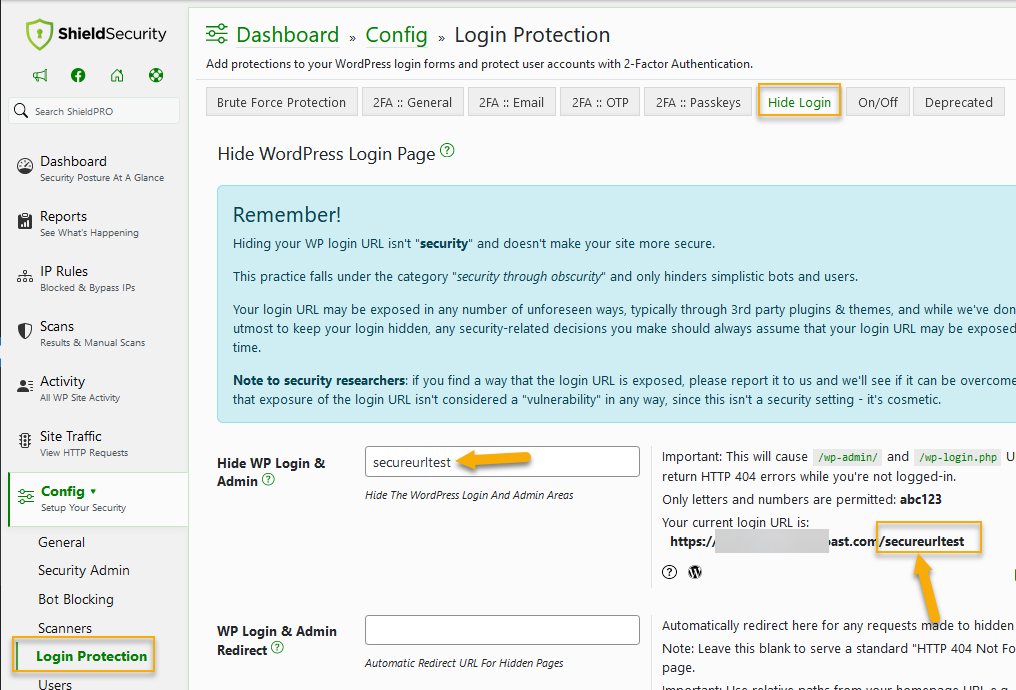The height and width of the screenshot is (690, 1016).
Task: Open help icon beside Hide WP Login & Admin
Action: 268,480
